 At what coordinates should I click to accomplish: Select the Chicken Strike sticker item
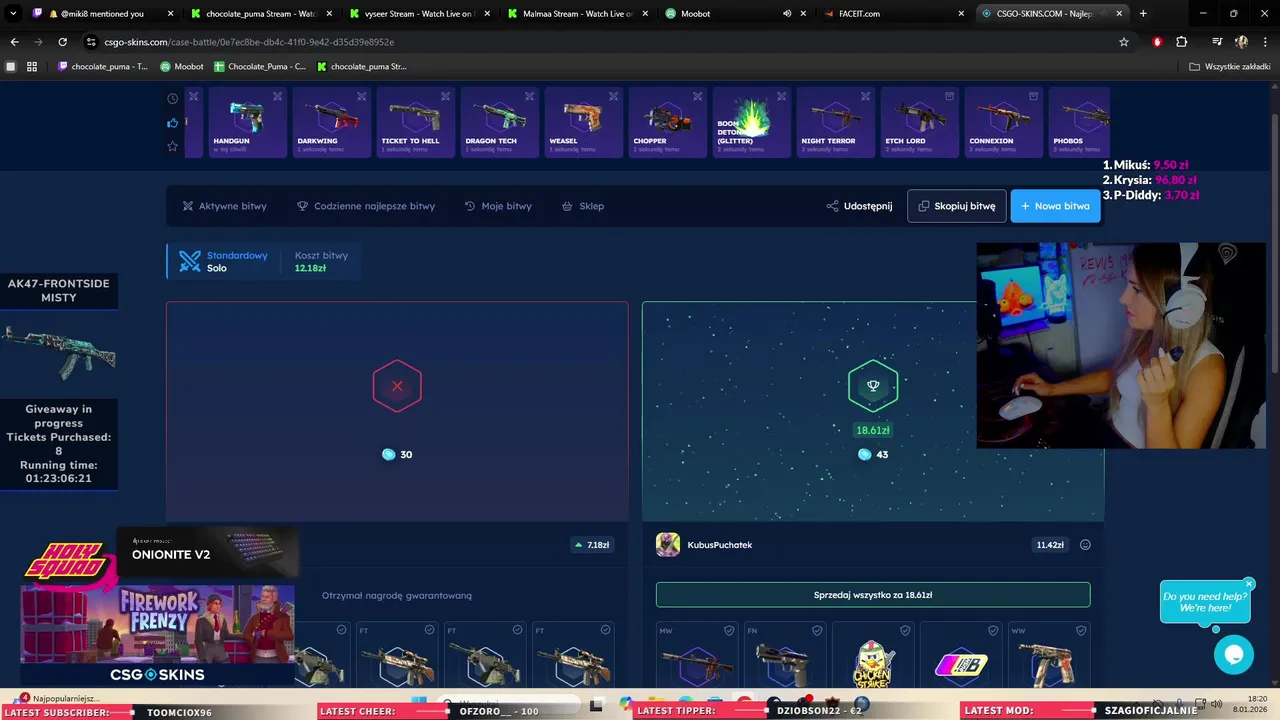tap(873, 653)
